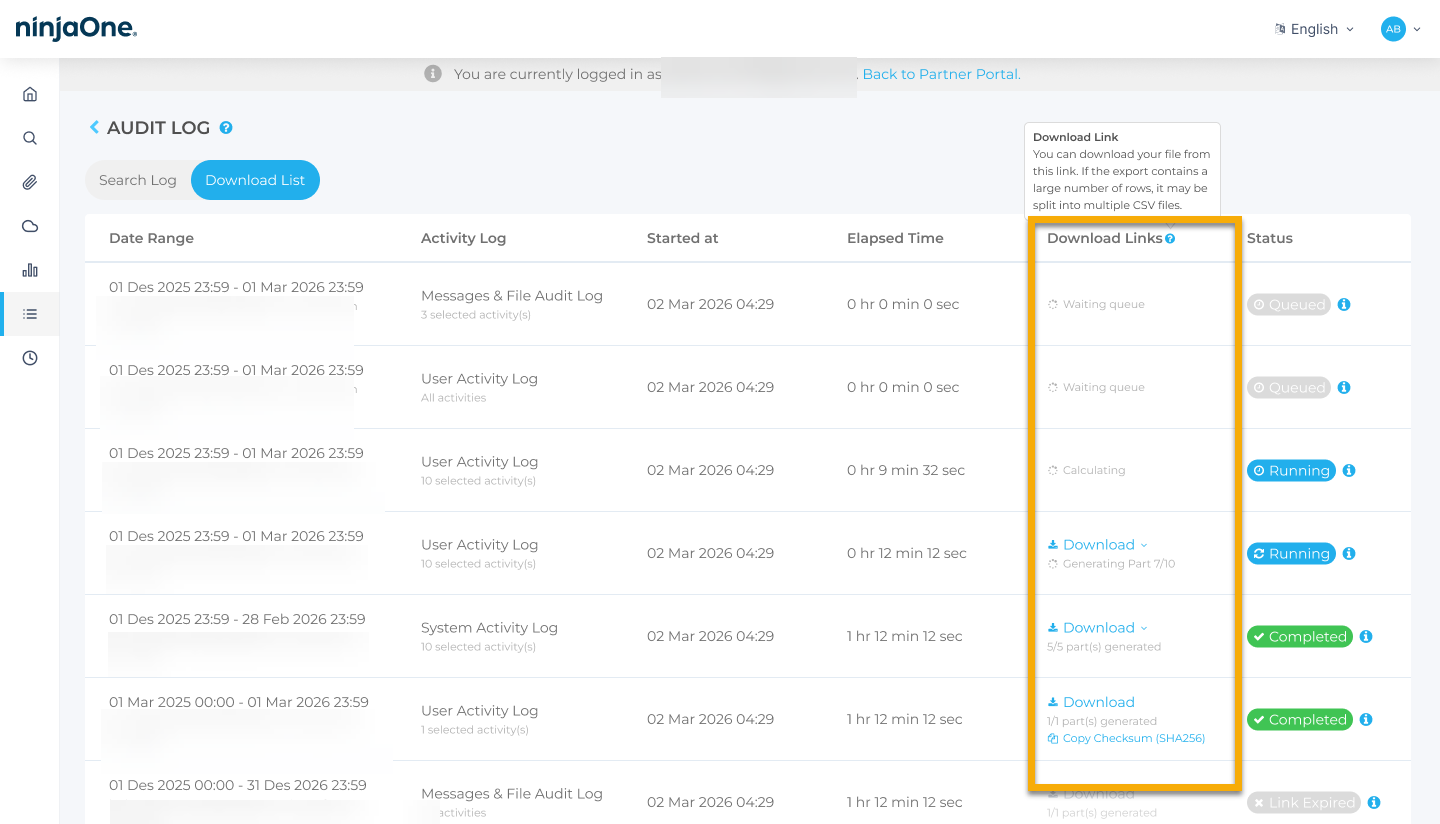Open the attachments paperclip sidebar icon

[x=30, y=182]
